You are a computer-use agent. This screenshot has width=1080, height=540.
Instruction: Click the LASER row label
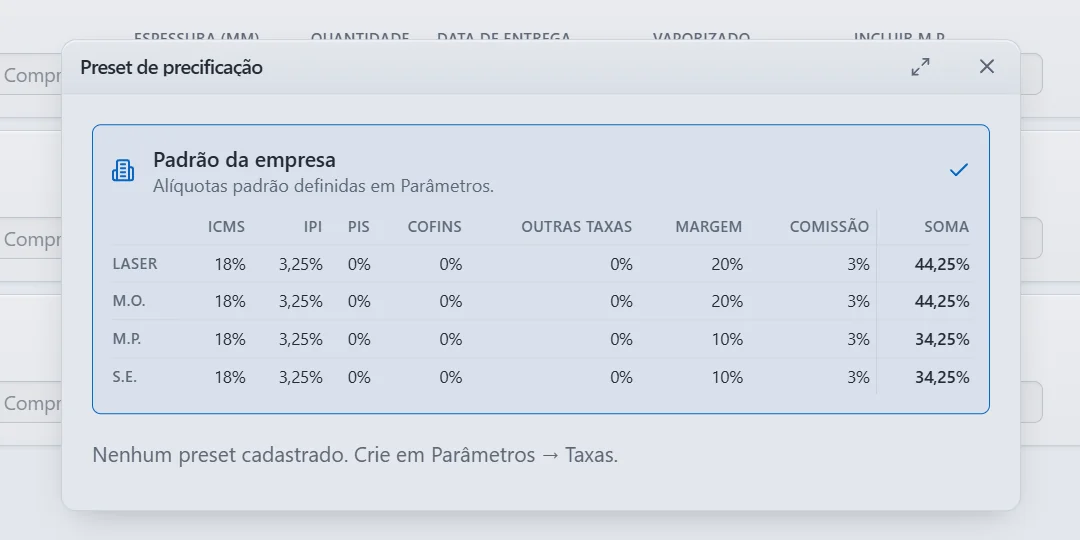[x=135, y=264]
